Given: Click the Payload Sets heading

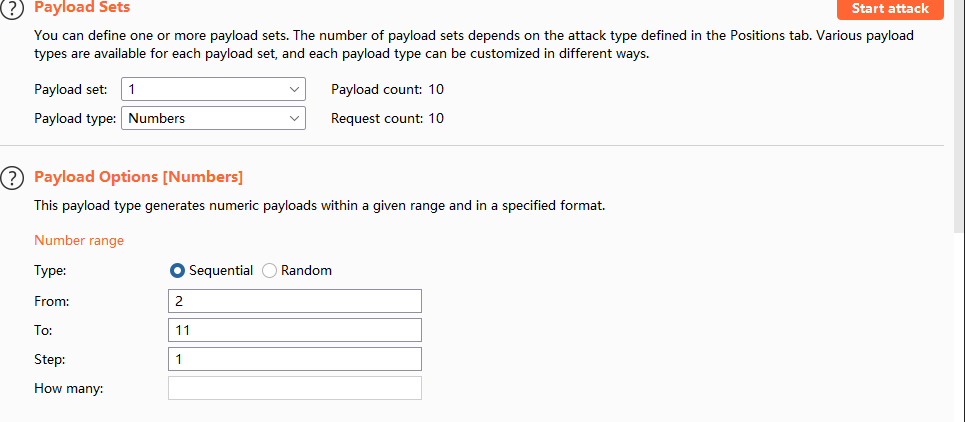Looking at the screenshot, I should tap(82, 8).
